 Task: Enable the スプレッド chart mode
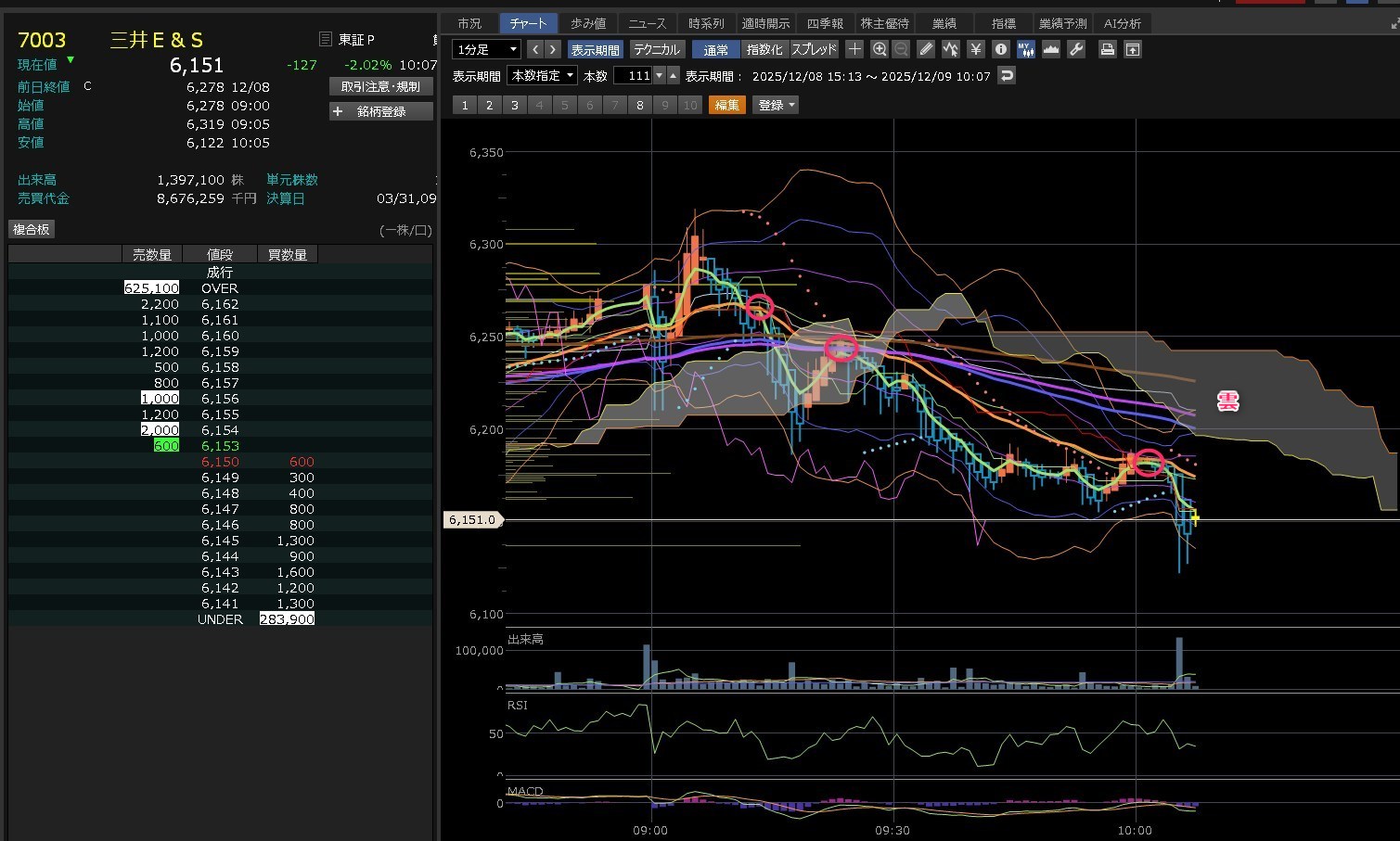tap(814, 50)
